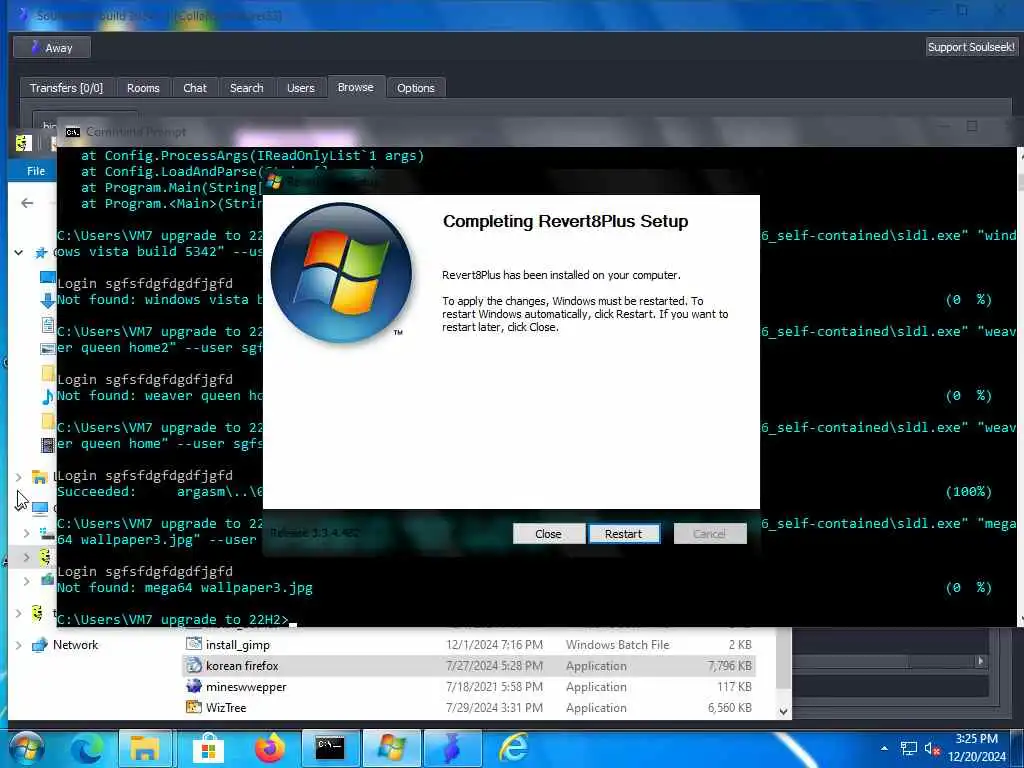Switch to Command Prompt on the taskbar
Viewport: 1024px width, 768px height.
tap(330, 748)
